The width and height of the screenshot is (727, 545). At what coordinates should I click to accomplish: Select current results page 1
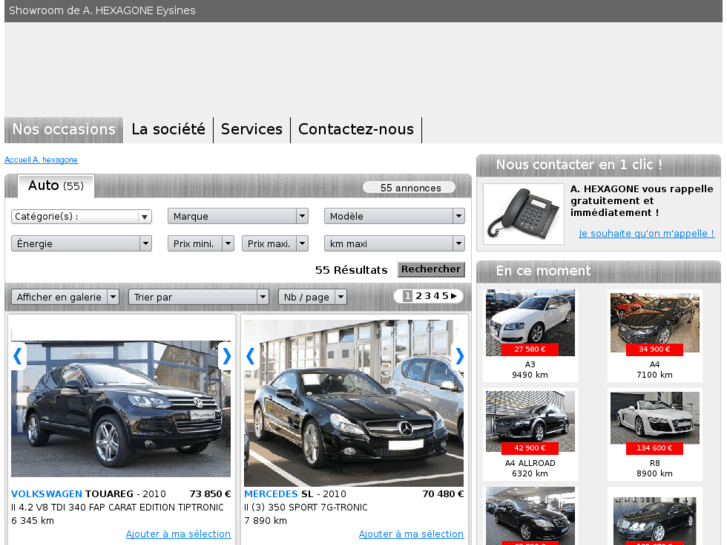coord(408,295)
